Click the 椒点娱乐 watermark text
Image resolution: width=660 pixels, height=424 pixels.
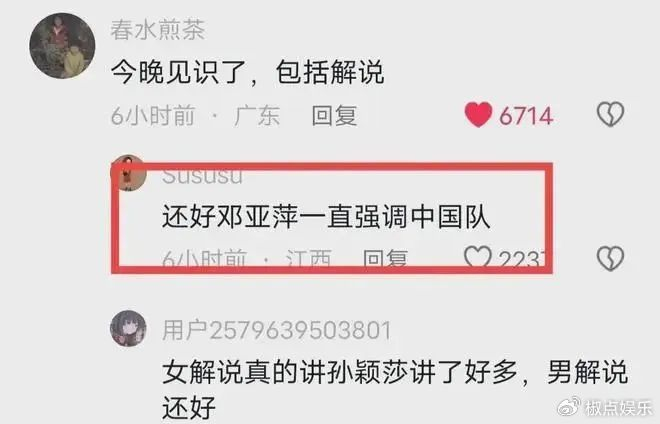618,407
